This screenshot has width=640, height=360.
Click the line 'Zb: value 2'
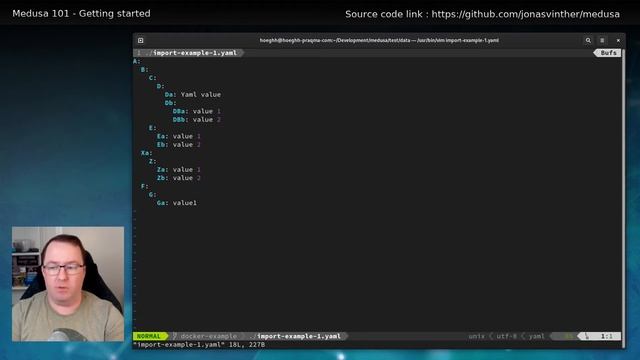pyautogui.click(x=179, y=178)
